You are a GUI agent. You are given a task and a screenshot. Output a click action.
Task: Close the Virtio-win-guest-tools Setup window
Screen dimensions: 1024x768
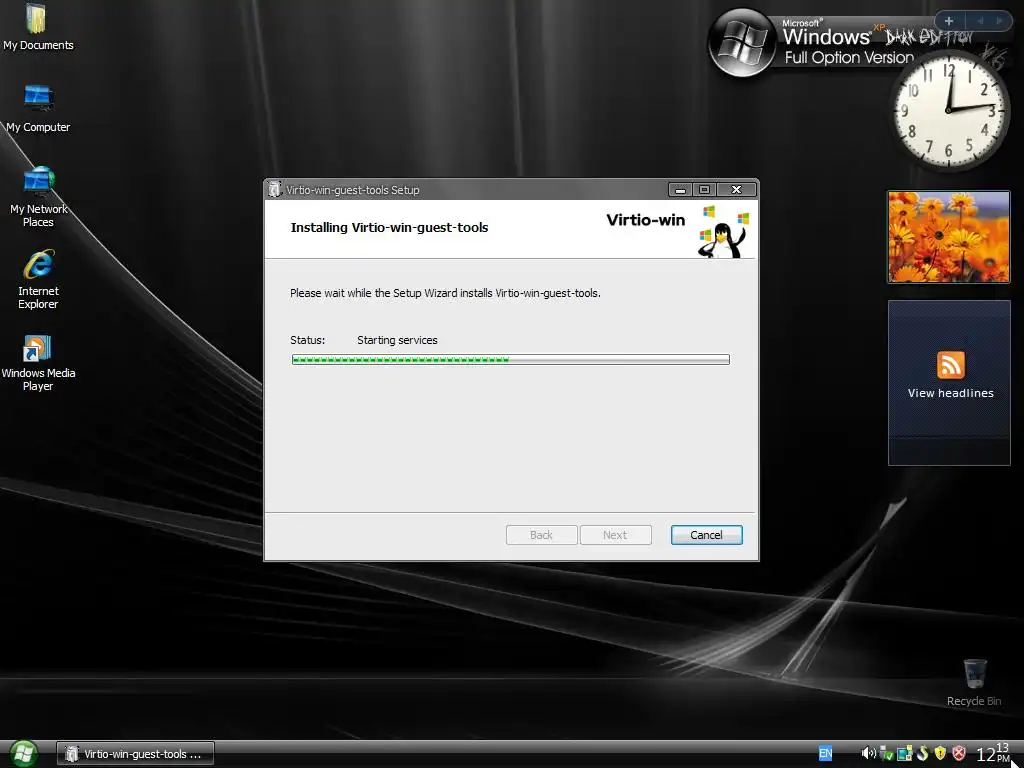tap(737, 189)
